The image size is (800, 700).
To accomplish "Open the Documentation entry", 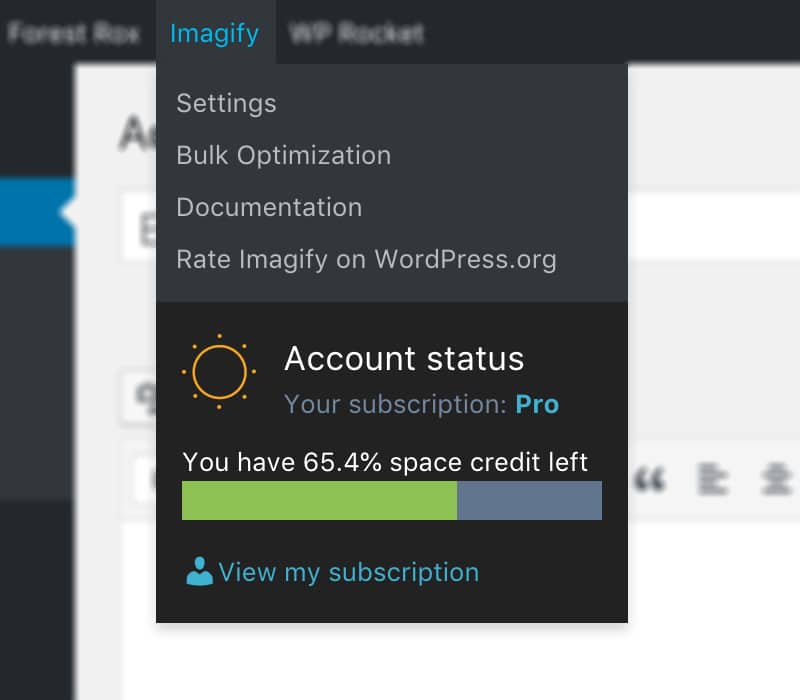I will (x=269, y=207).
